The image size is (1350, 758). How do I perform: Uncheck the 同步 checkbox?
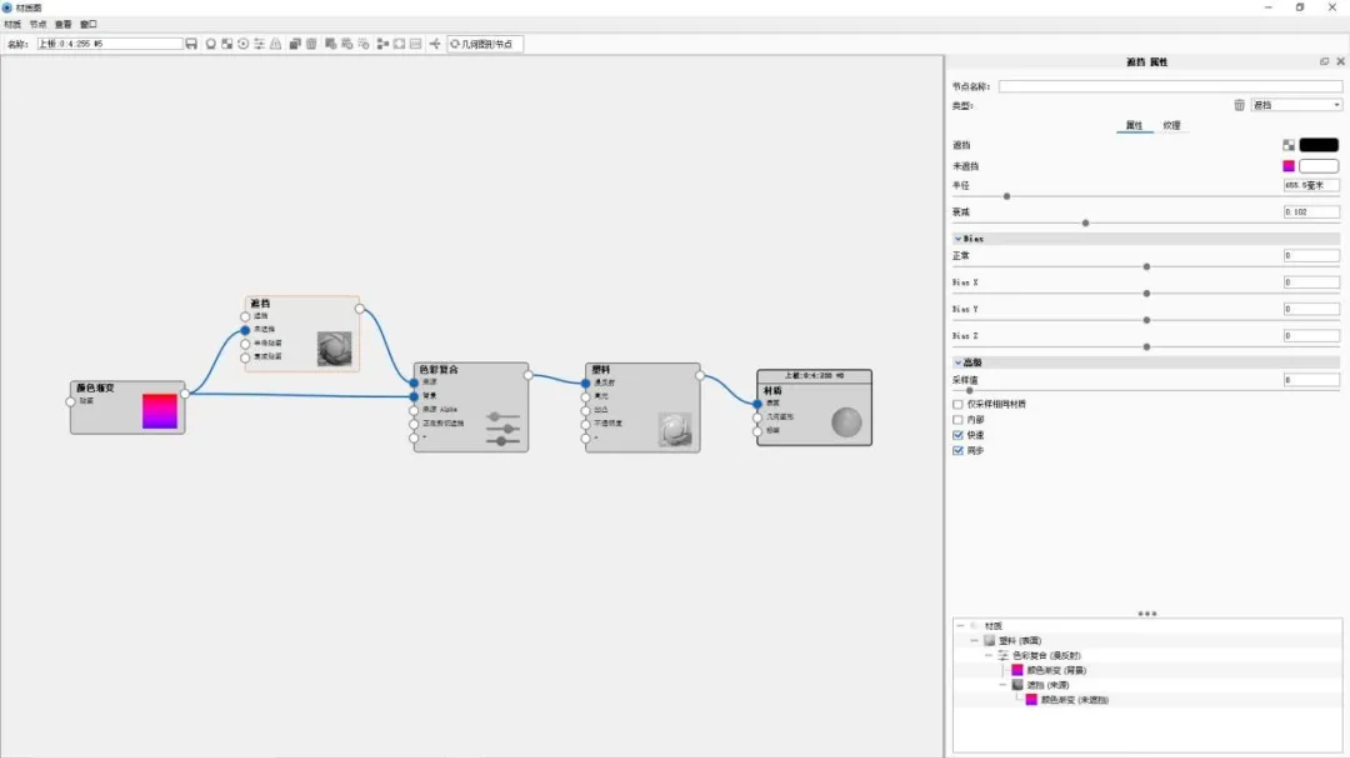click(x=958, y=451)
